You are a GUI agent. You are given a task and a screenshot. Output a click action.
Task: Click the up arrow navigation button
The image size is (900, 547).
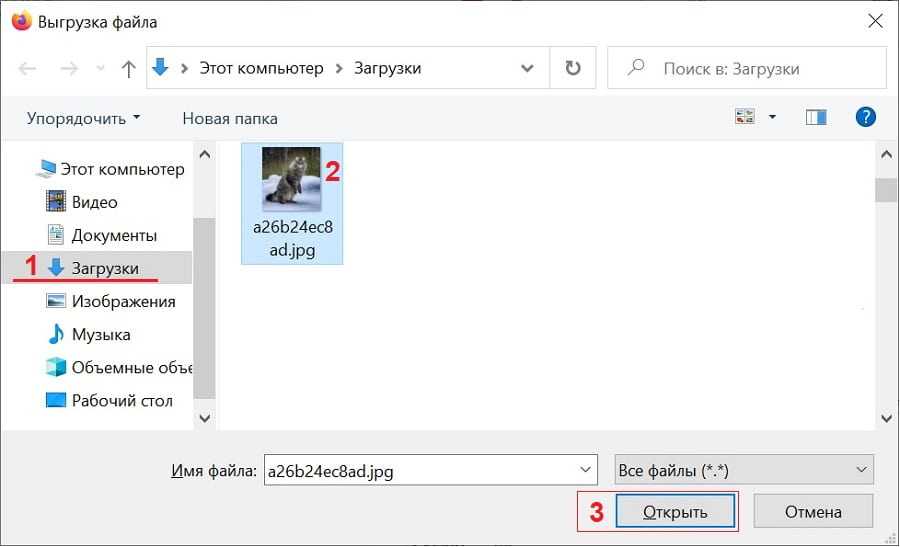[x=128, y=69]
